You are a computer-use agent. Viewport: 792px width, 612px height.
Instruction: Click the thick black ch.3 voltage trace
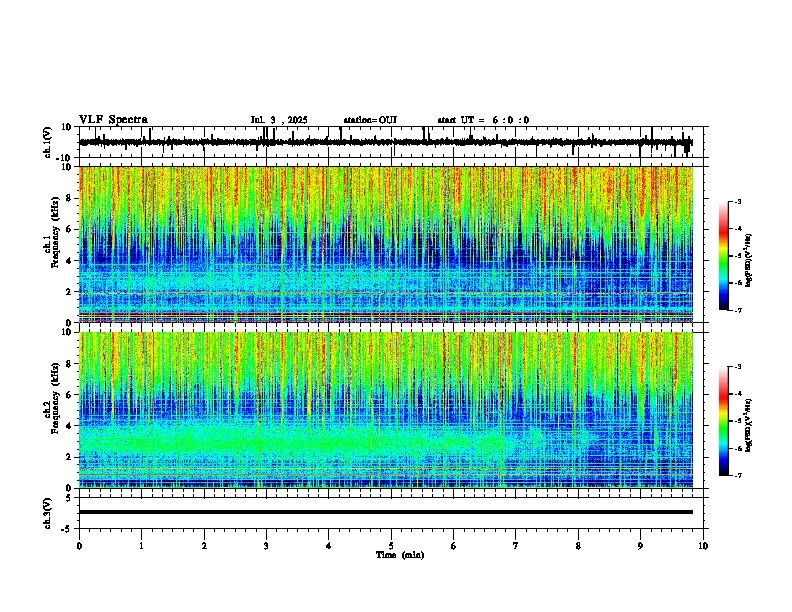(386, 512)
